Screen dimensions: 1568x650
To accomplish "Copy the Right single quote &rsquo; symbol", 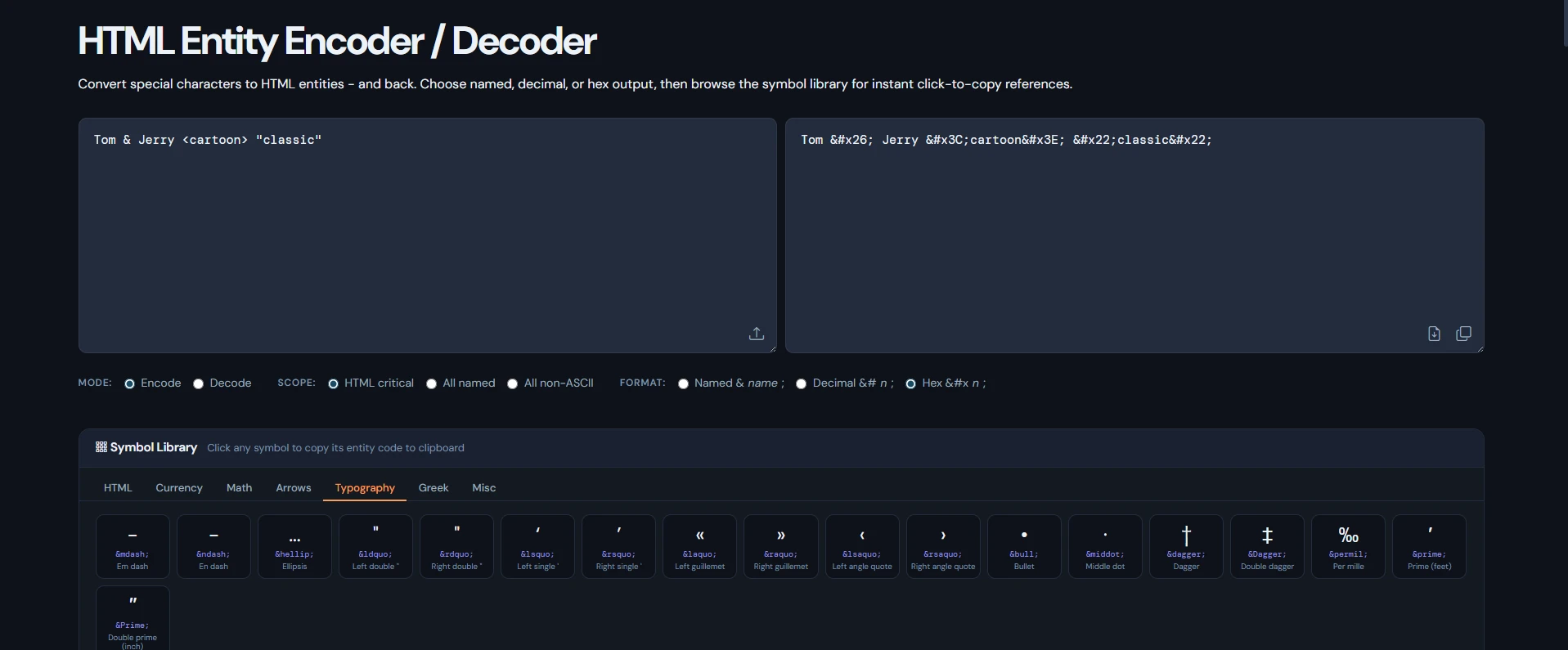I will coord(618,546).
